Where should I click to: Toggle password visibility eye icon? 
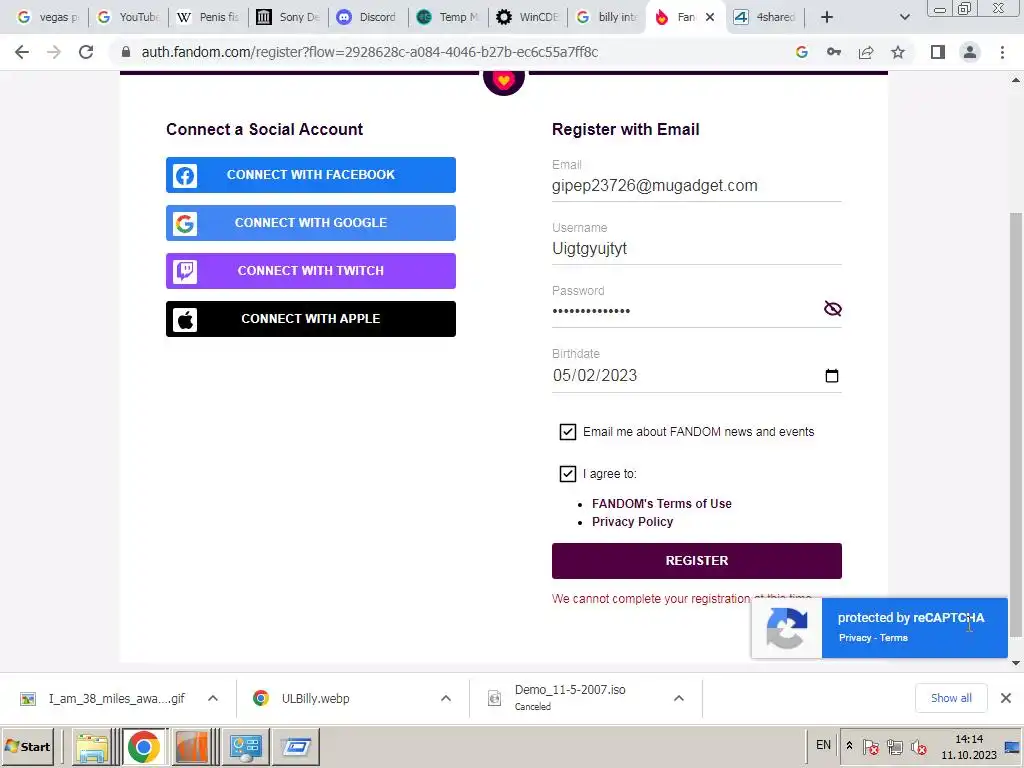(x=833, y=308)
